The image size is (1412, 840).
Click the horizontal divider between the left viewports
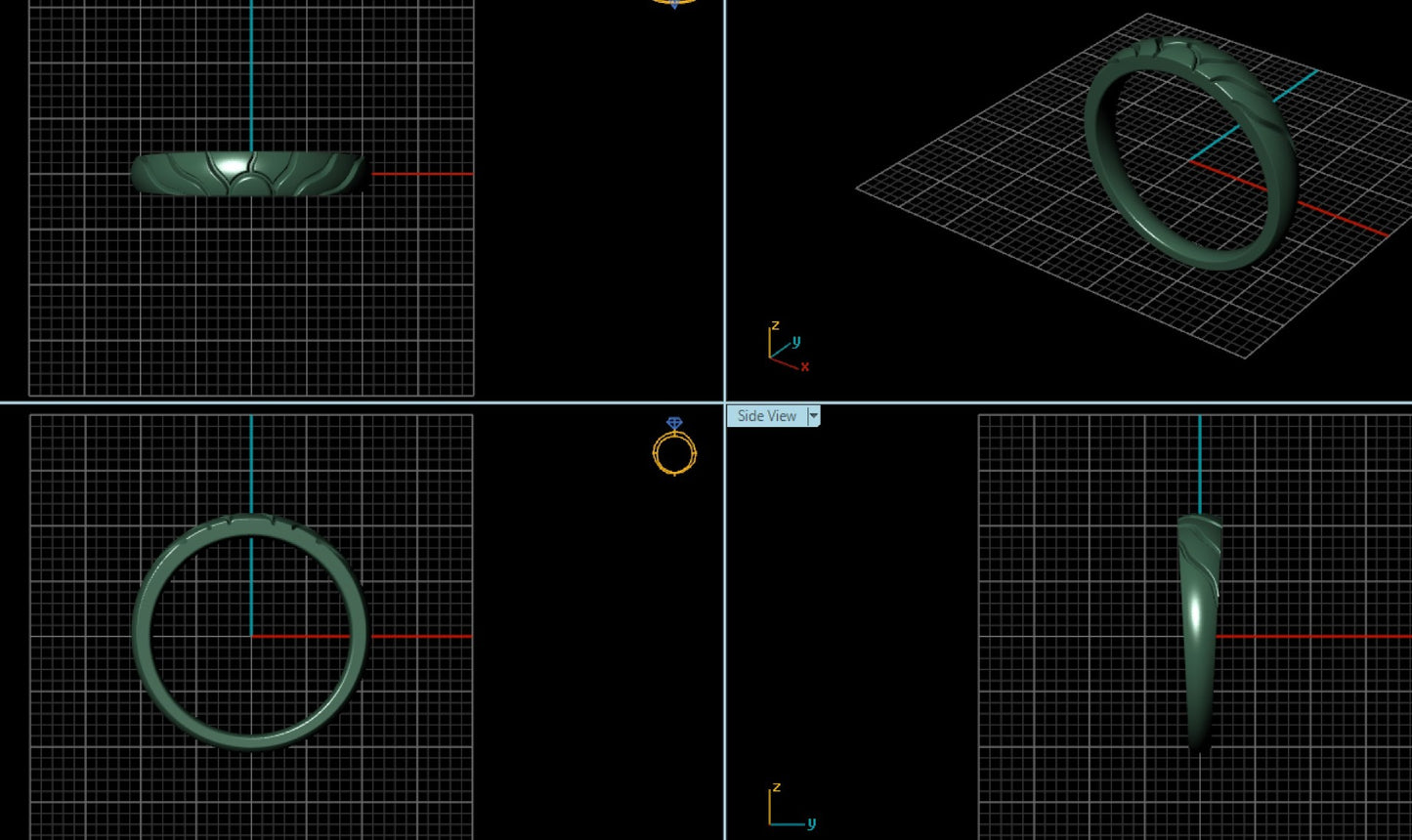click(362, 402)
